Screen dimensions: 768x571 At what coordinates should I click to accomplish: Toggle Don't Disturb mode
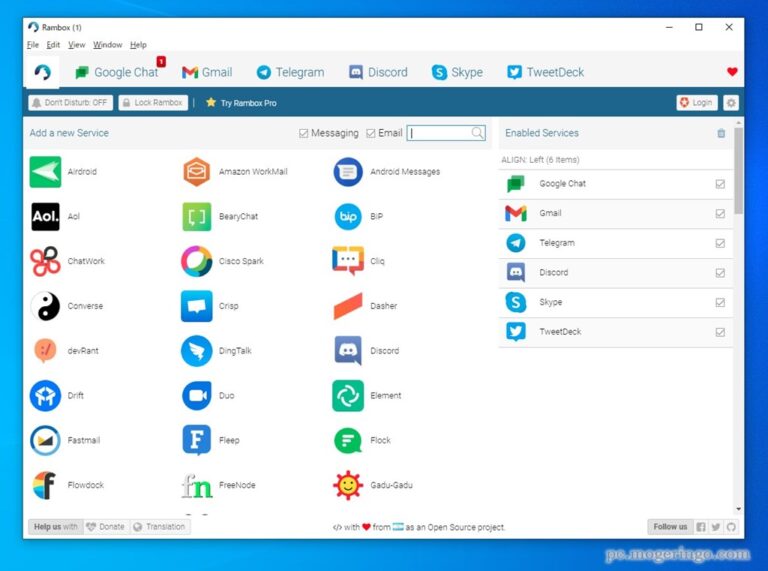click(x=69, y=103)
